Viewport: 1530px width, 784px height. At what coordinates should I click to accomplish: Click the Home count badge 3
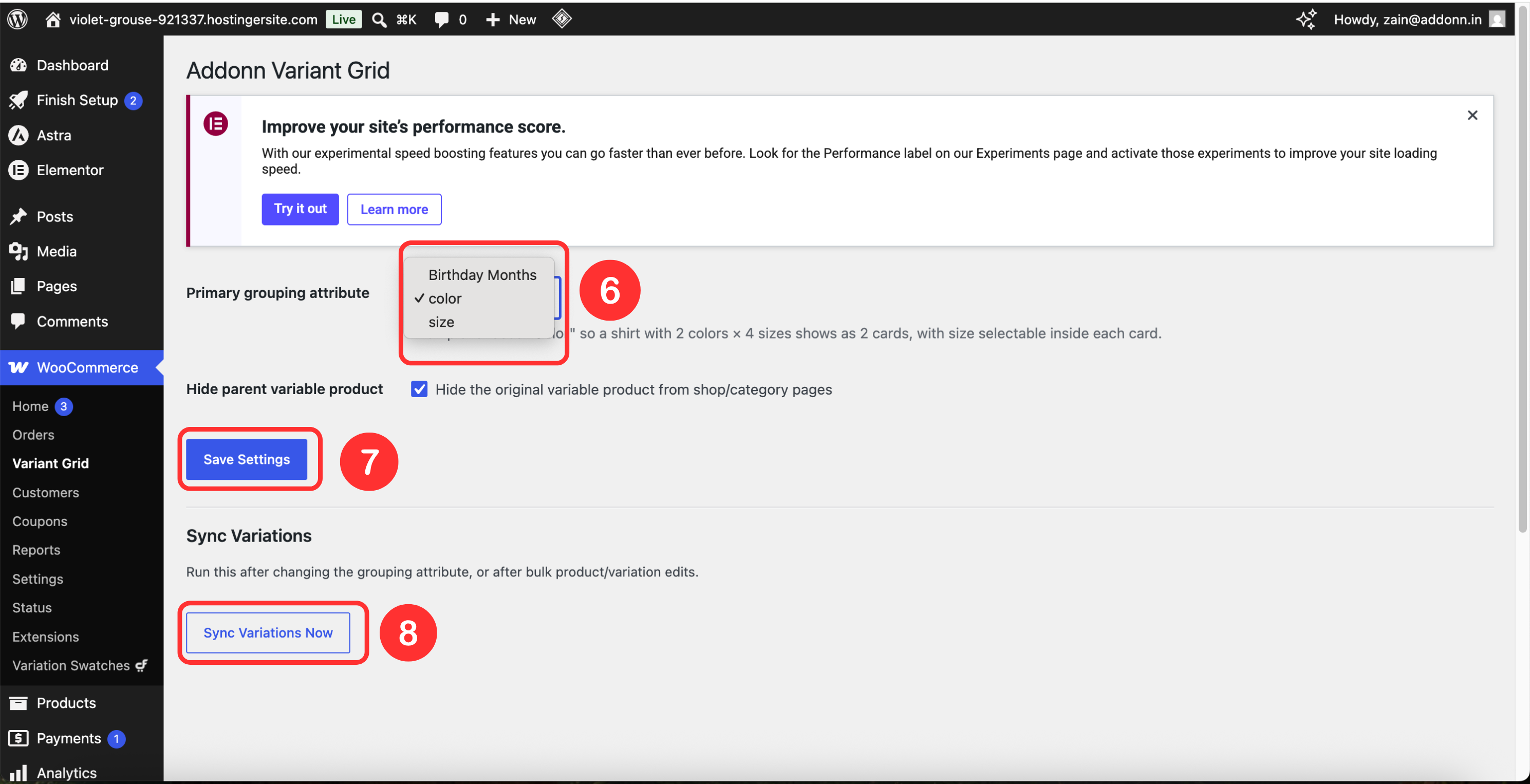(64, 407)
